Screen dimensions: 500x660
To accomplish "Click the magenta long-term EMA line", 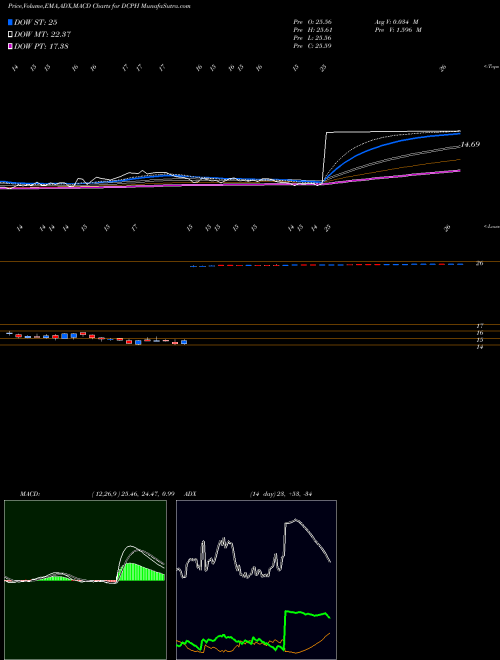I will (391, 177).
